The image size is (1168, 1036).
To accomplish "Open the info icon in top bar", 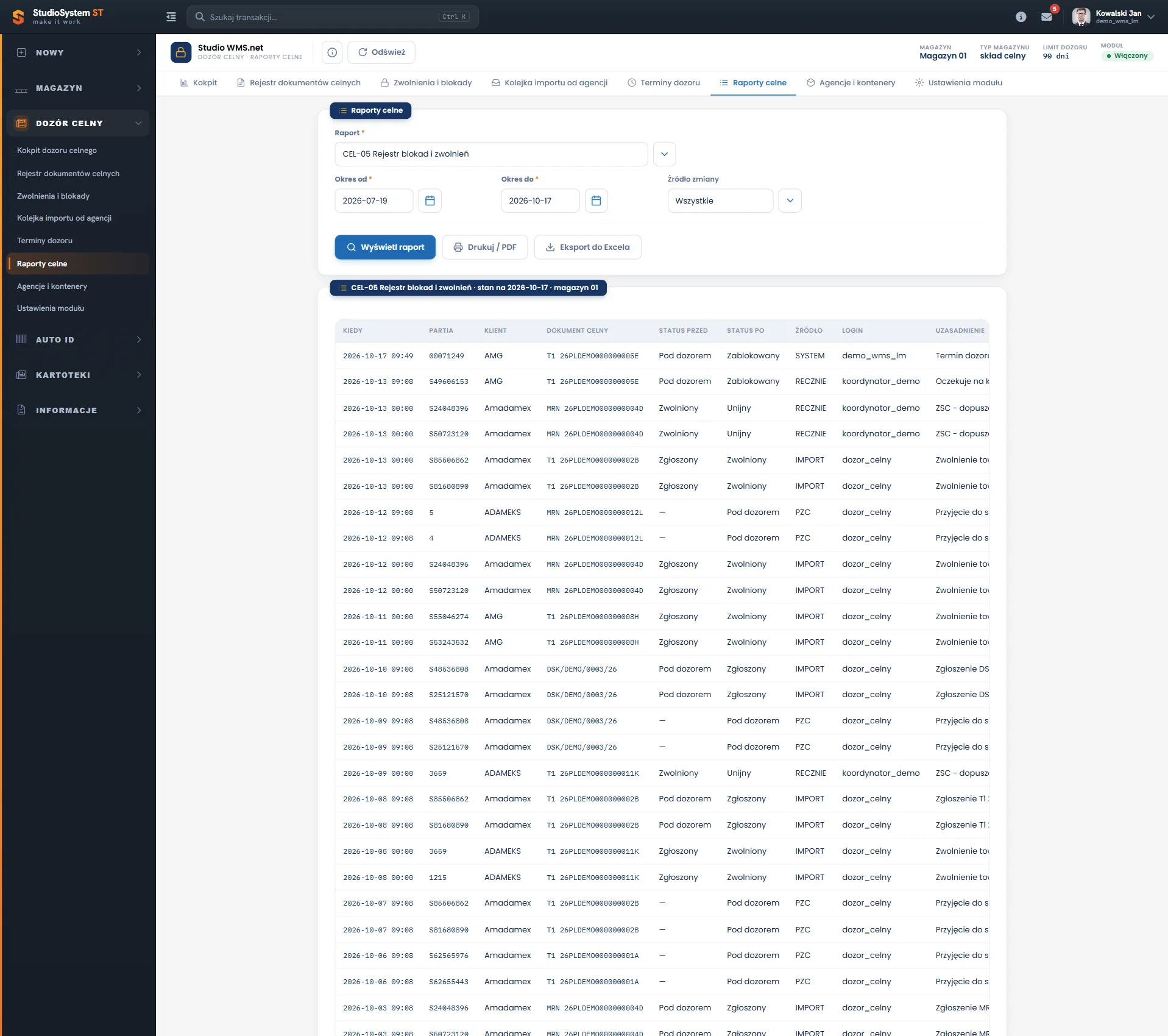I will tap(1021, 17).
